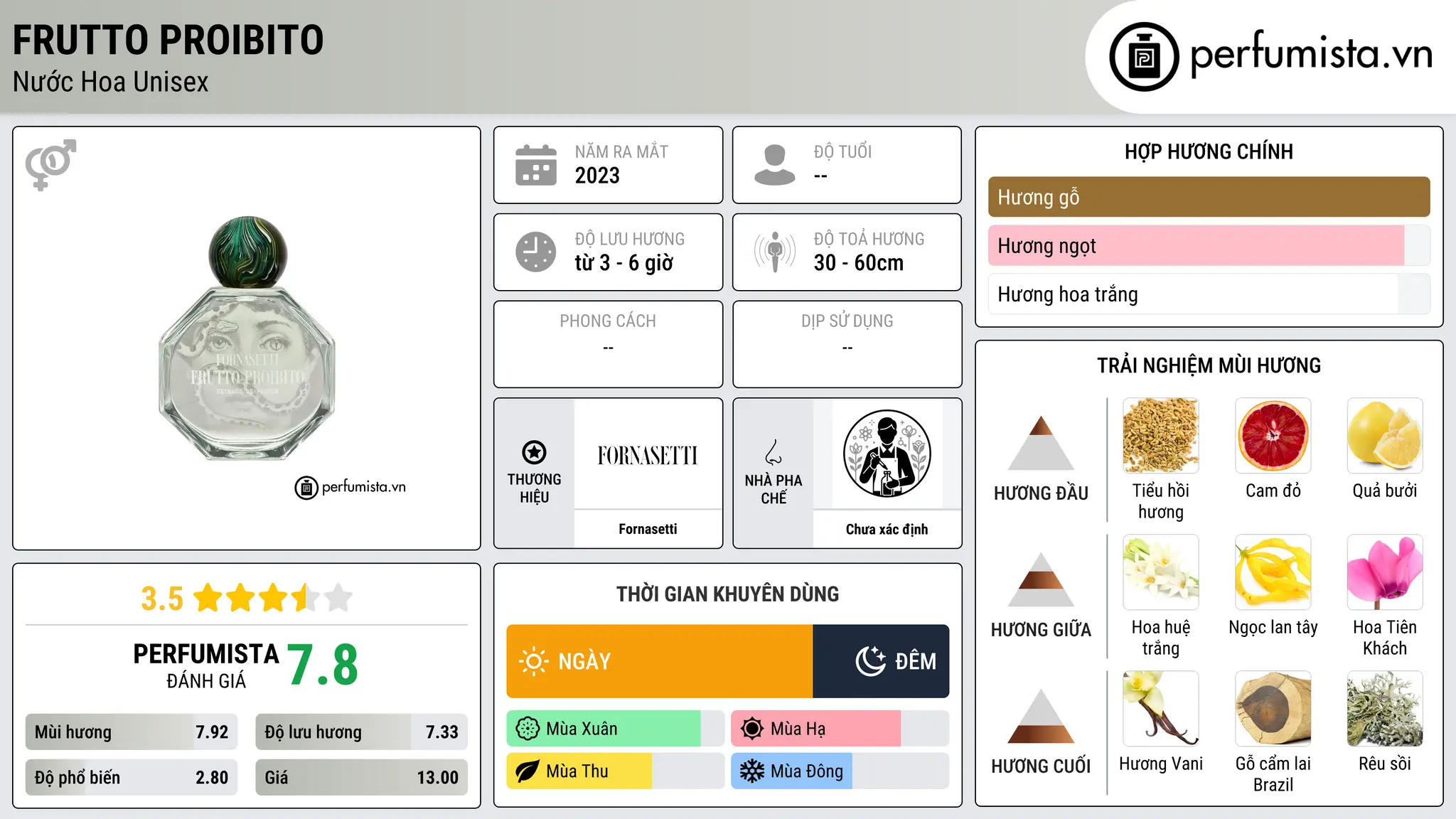Image resolution: width=1456 pixels, height=819 pixels.
Task: Click the launch year value 2023
Action: (597, 176)
